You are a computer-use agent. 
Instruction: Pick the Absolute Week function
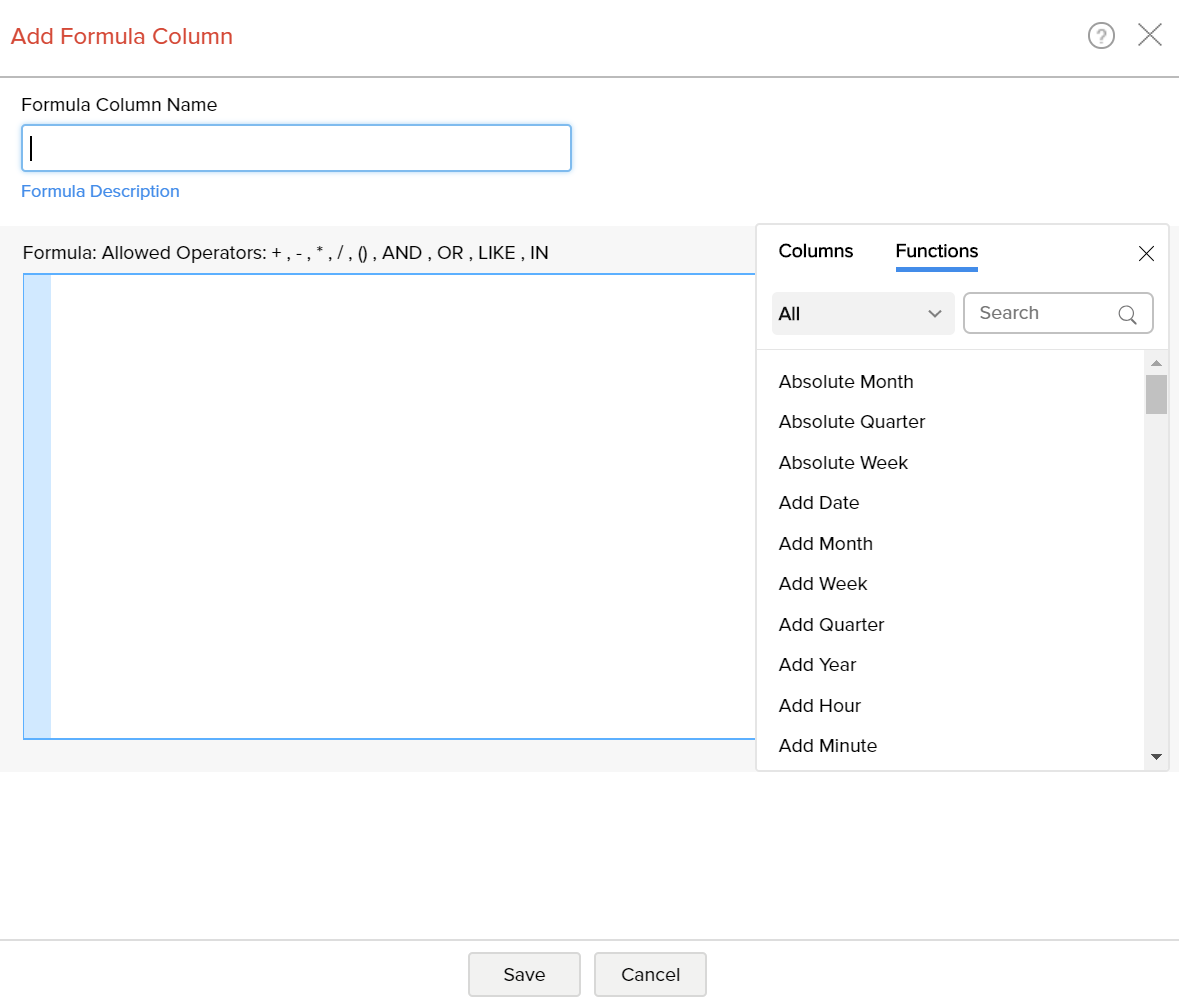843,462
